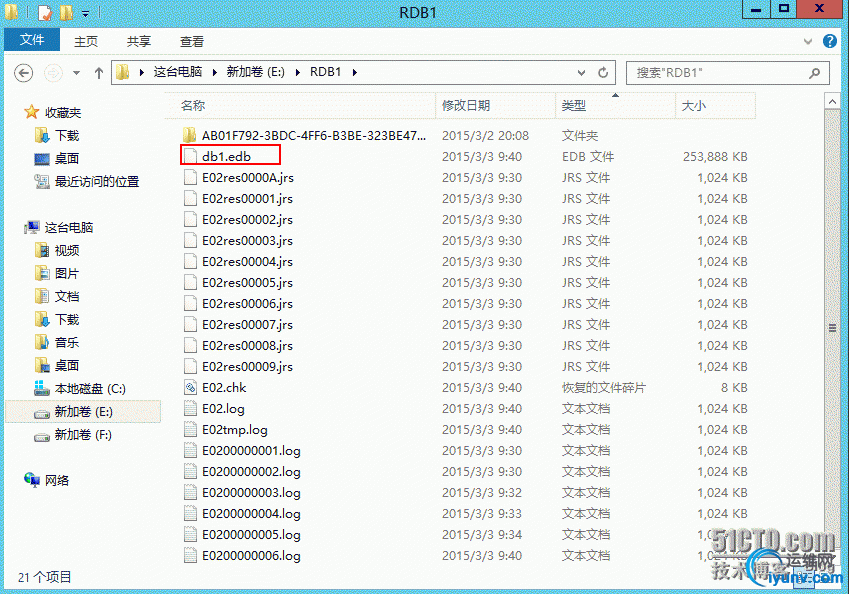
Task: Click RDB1 in the address bar
Action: [325, 72]
